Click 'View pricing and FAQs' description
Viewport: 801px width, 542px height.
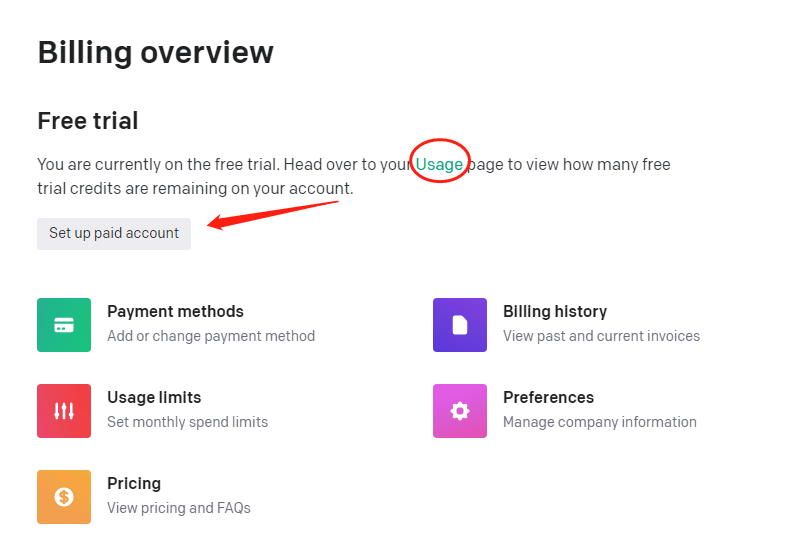[179, 508]
